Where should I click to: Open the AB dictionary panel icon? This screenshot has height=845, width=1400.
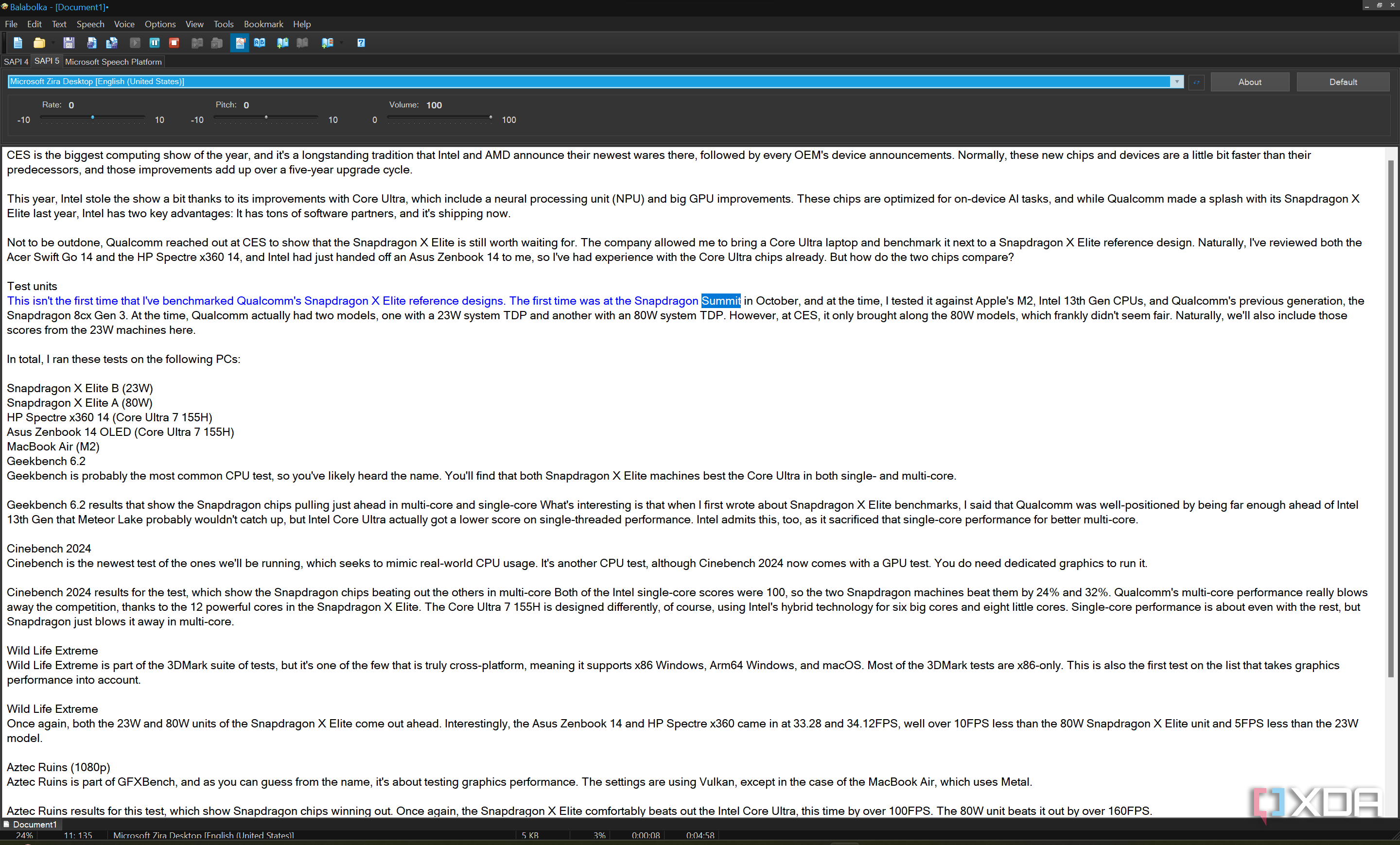tap(260, 43)
